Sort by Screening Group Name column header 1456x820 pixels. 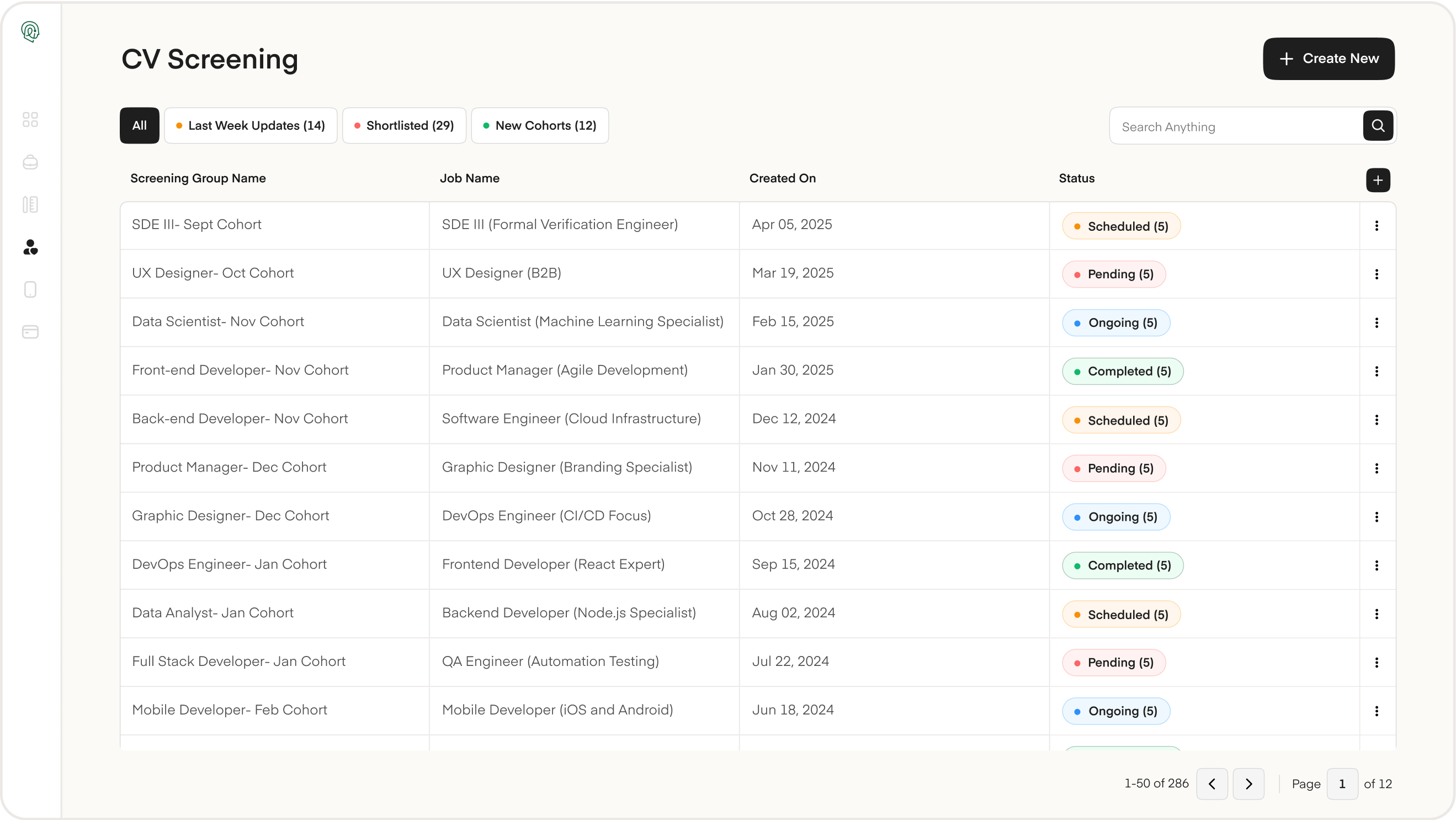point(198,178)
